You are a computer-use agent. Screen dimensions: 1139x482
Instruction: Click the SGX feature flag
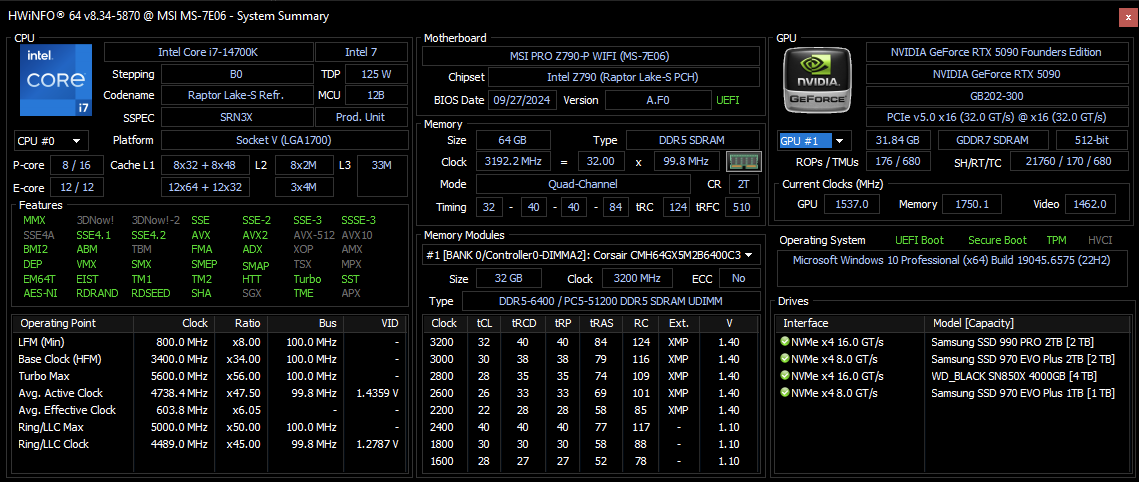[x=251, y=293]
